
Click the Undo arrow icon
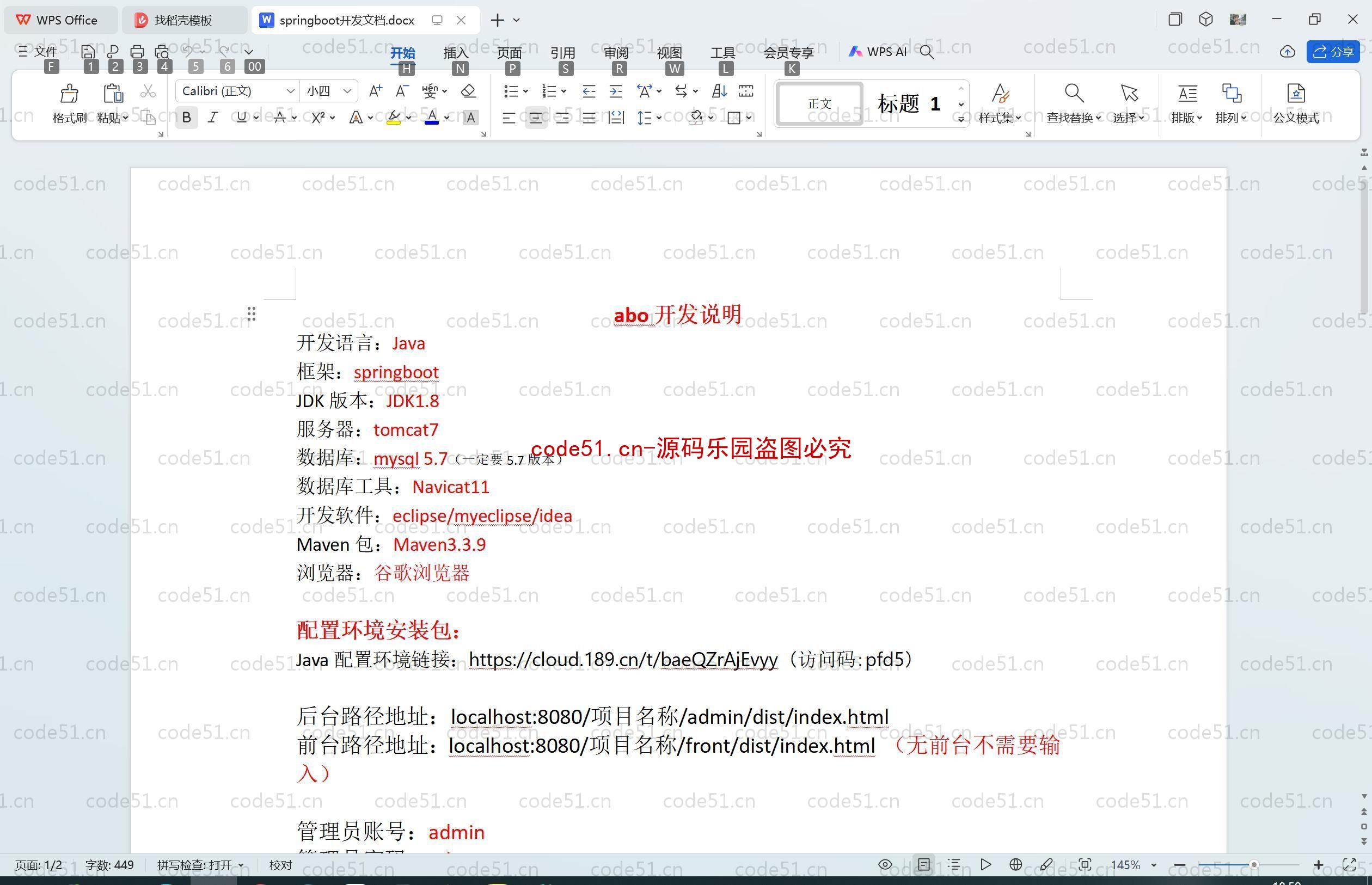point(188,51)
